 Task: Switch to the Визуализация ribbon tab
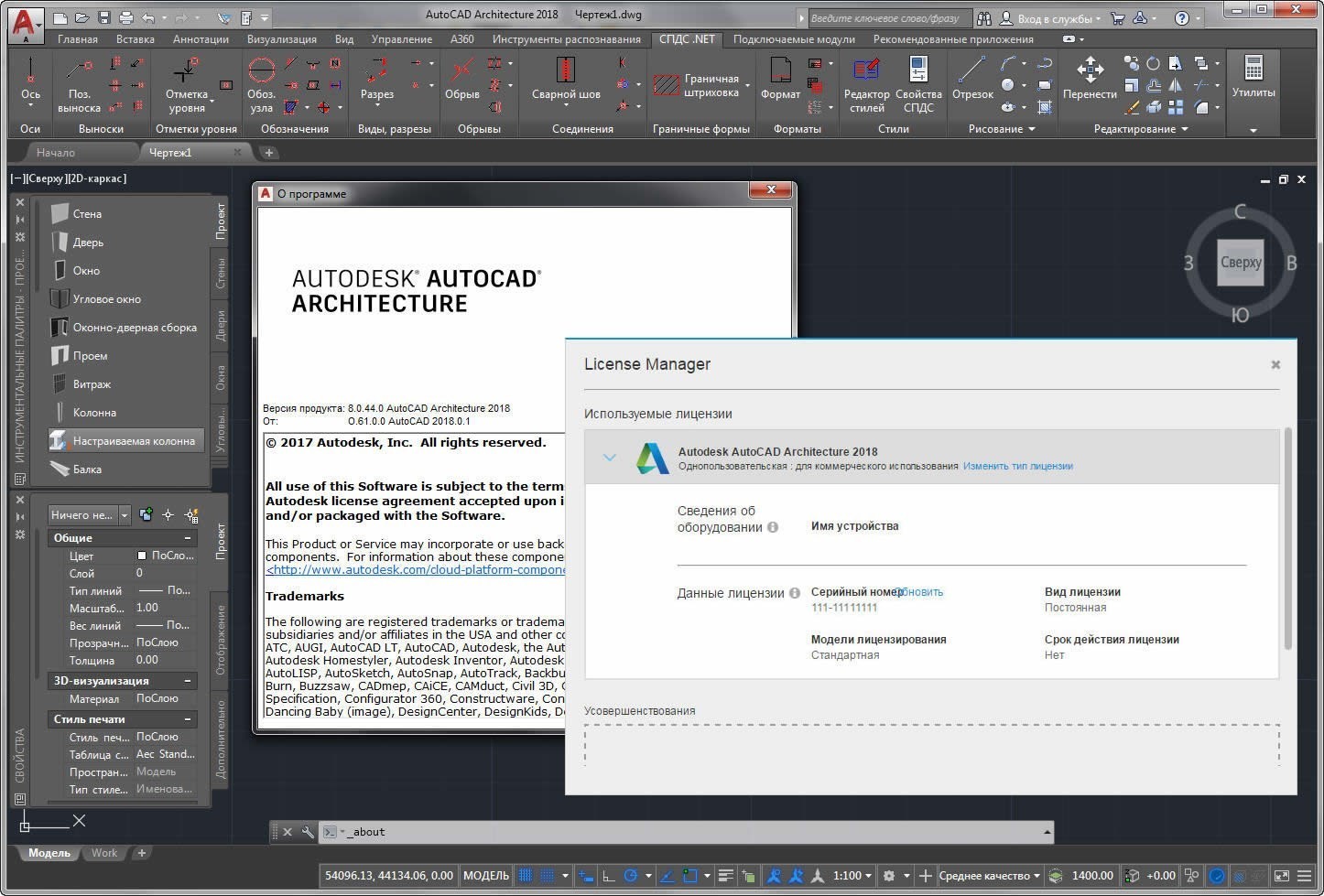(281, 39)
